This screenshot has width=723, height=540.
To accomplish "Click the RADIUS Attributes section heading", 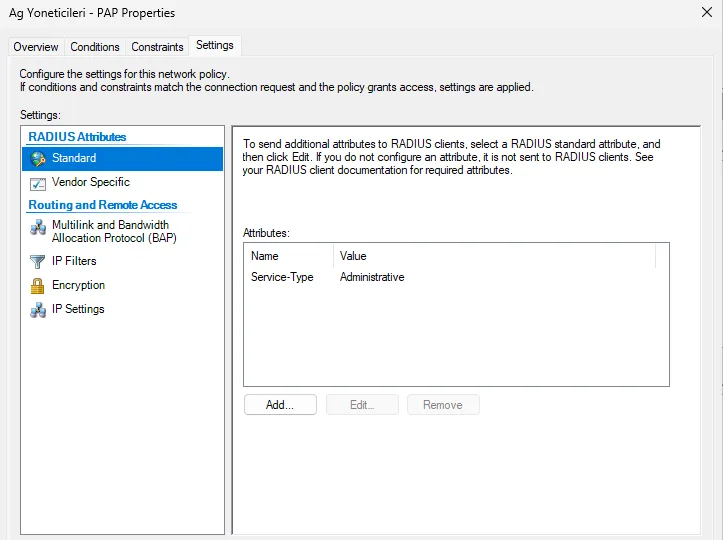I will pyautogui.click(x=77, y=137).
